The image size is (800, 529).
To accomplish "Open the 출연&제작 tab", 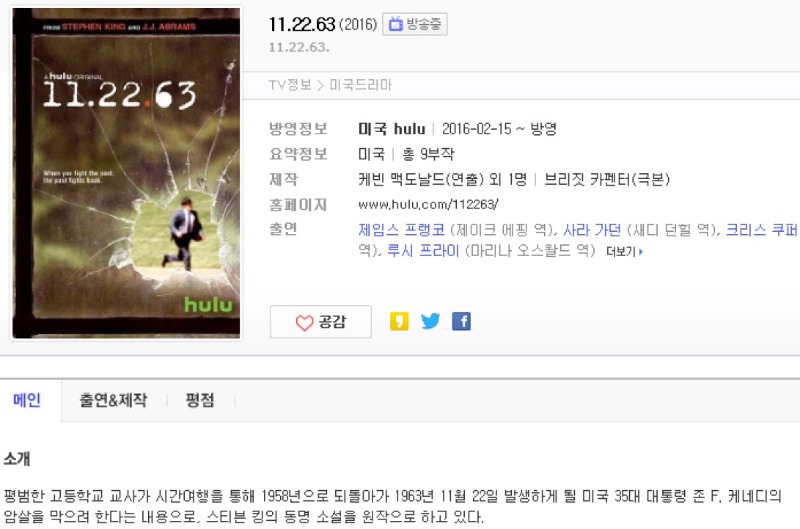I will click(113, 400).
